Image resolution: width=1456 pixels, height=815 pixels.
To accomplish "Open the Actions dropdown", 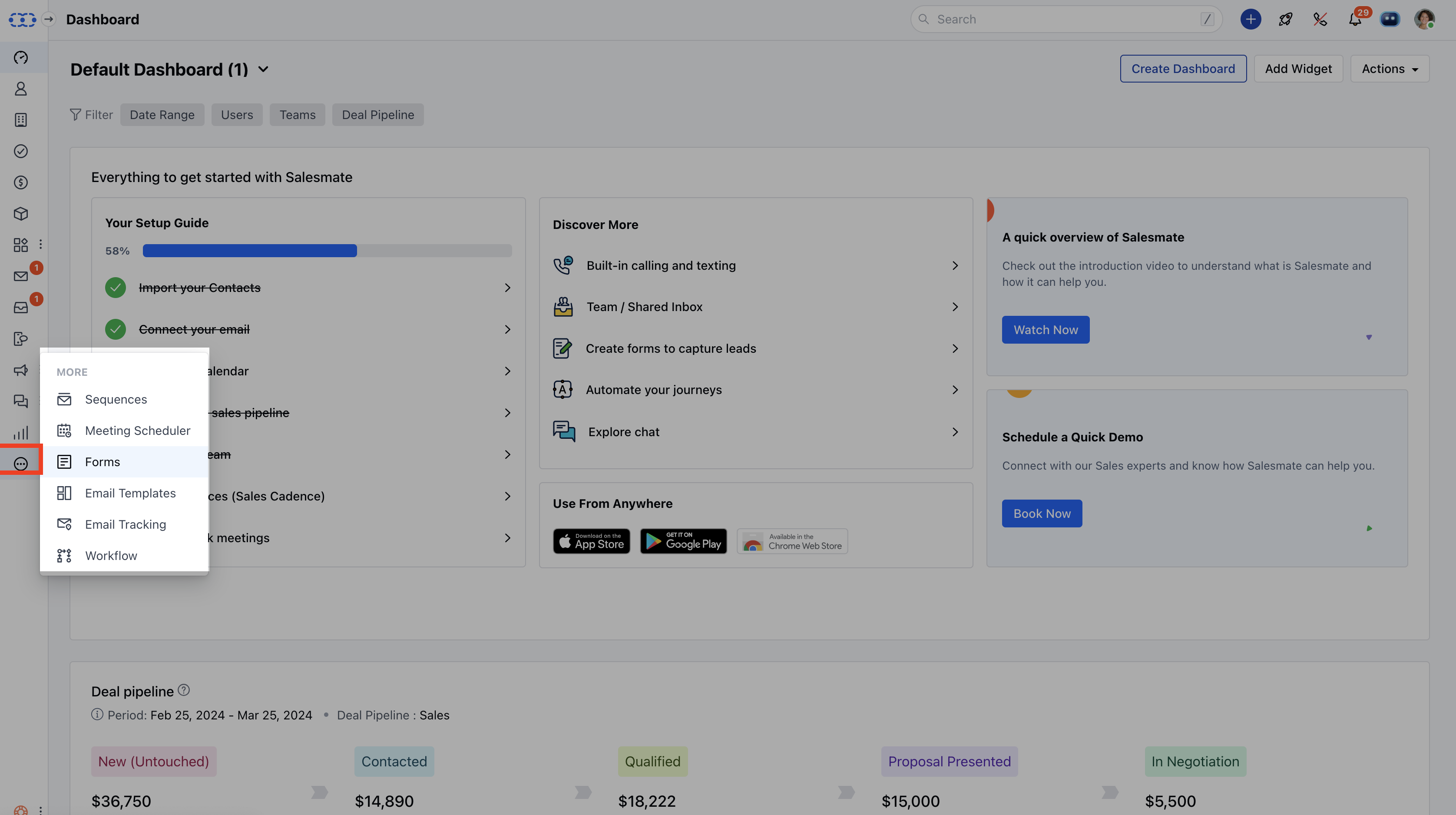I will (x=1390, y=69).
